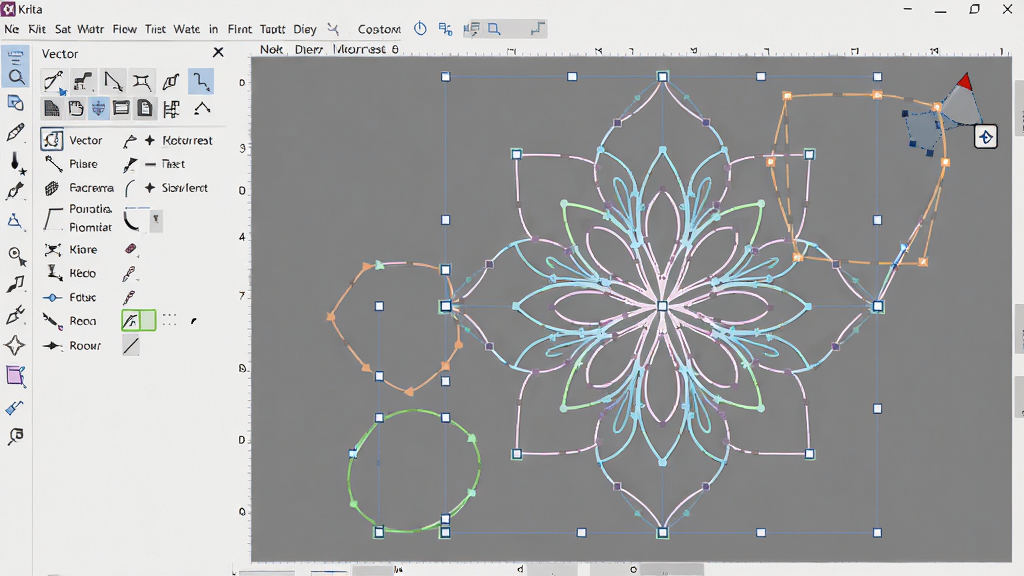Select the overlapping shapes tool in left sidebar

16,103
